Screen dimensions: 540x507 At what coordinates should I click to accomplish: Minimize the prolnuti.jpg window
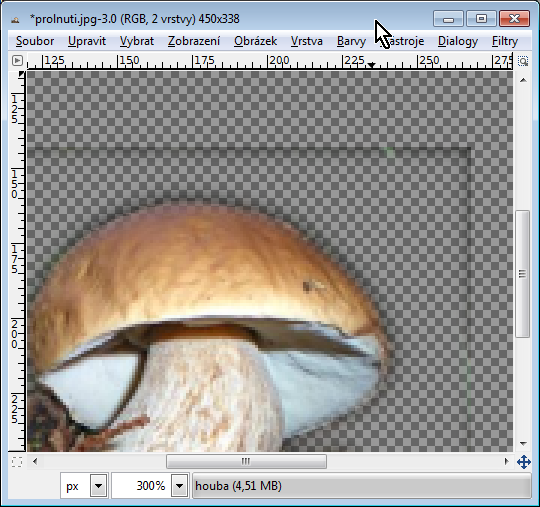coord(448,19)
